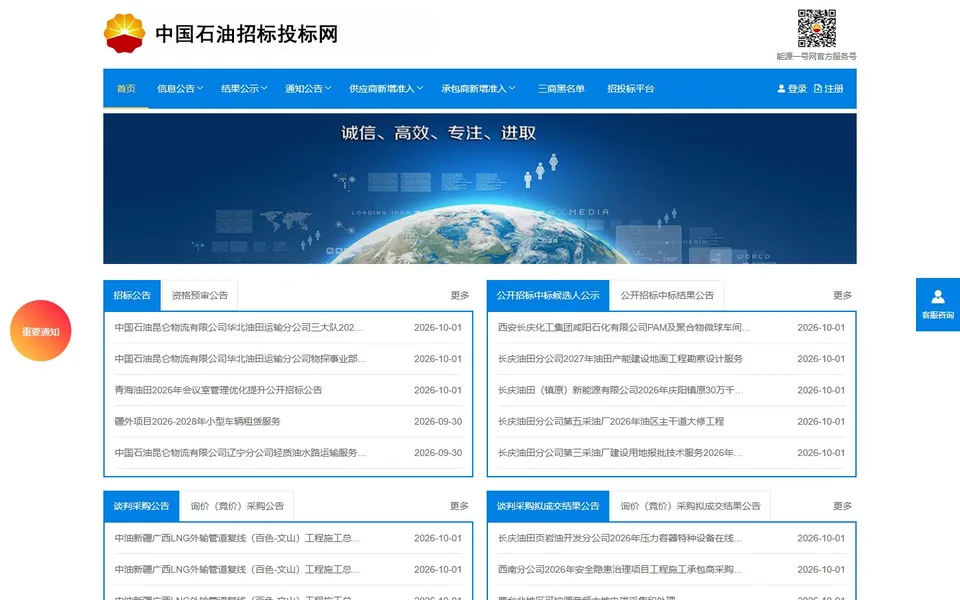Open 第五采油厂2026年油区主干道大修工程 notice
This screenshot has height=600, width=960.
pyautogui.click(x=610, y=421)
